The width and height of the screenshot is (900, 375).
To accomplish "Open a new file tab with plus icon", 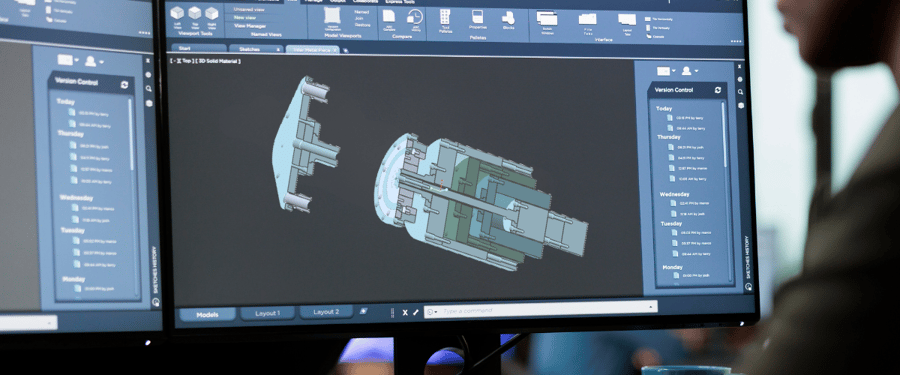I will tap(346, 51).
